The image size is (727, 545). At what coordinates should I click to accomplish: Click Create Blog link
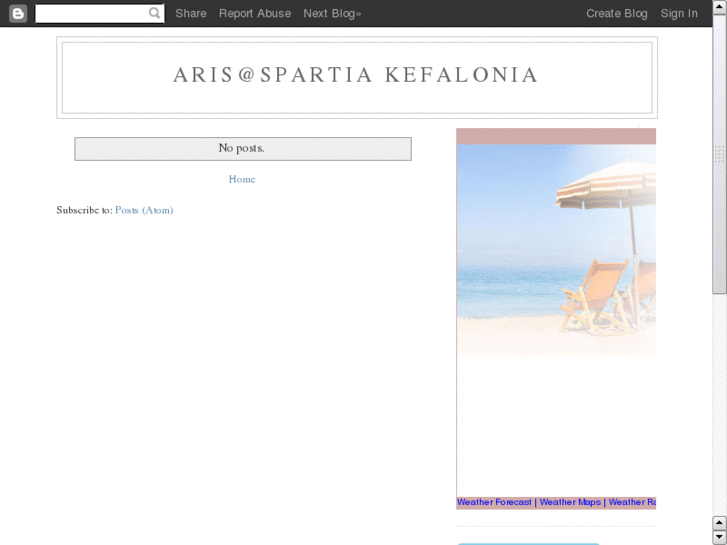(x=617, y=13)
